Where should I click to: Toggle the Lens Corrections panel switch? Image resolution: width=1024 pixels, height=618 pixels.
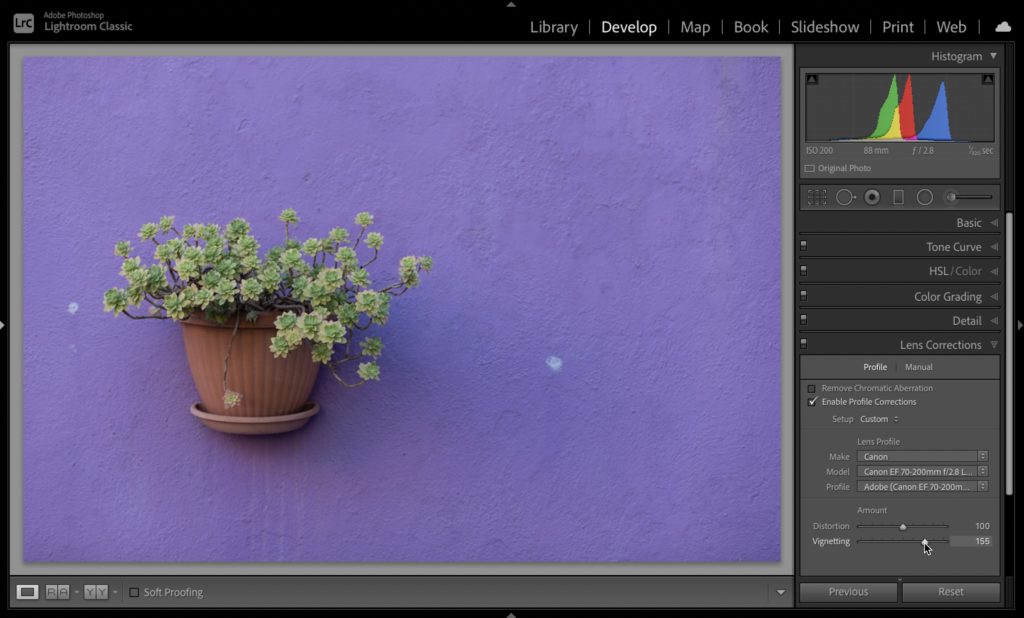click(803, 344)
